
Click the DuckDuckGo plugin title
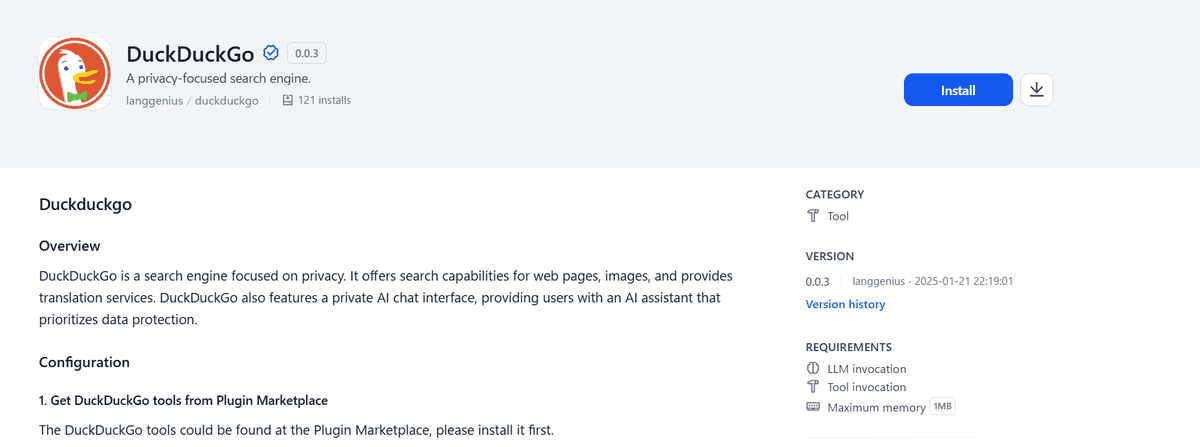click(x=190, y=54)
